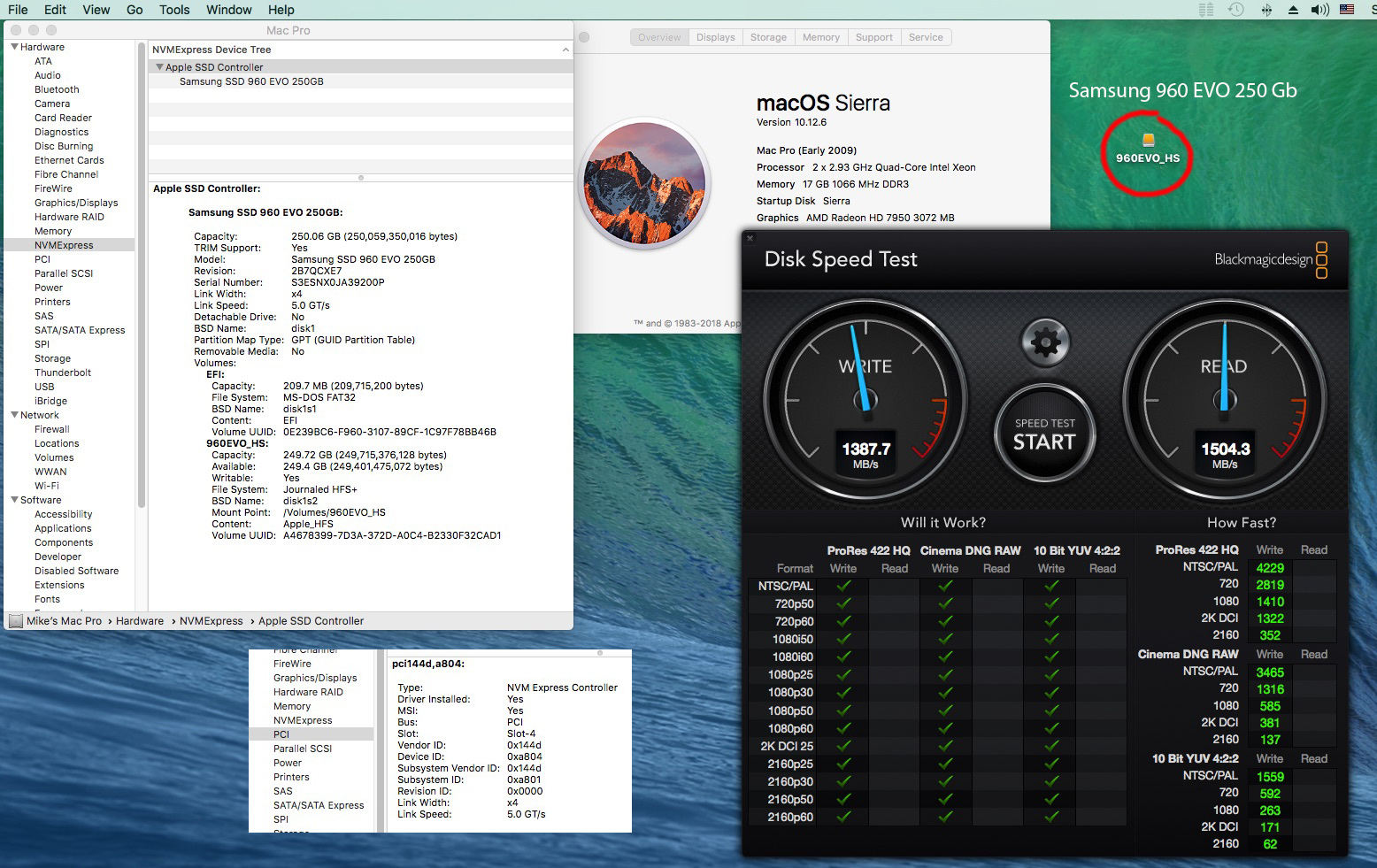Switch to the Support tab
The width and height of the screenshot is (1377, 868).
[x=874, y=37]
